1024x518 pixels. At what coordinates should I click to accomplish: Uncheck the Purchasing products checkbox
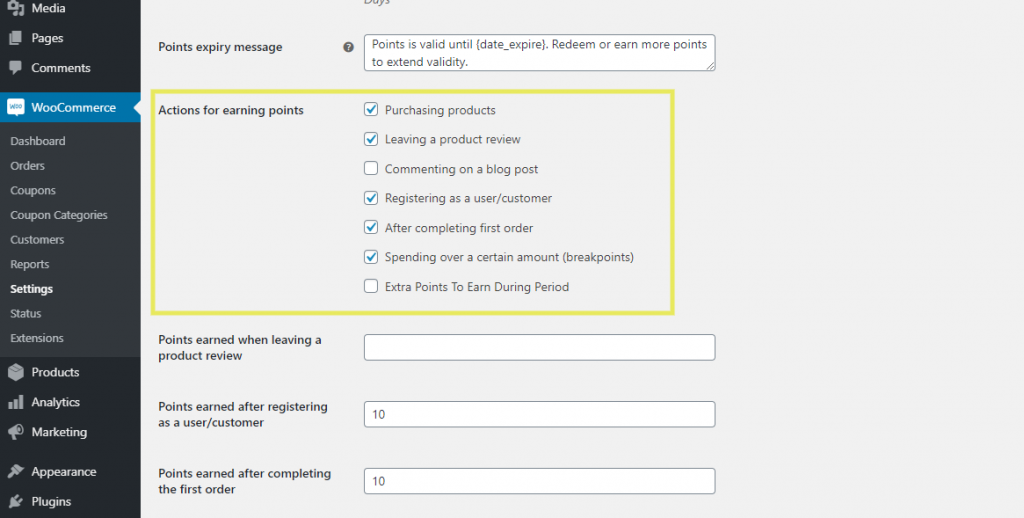[x=371, y=110]
